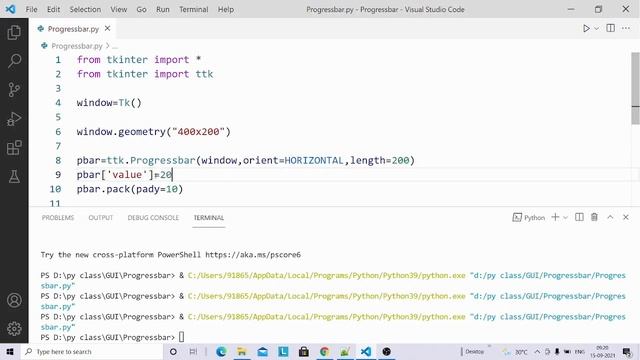Image resolution: width=640 pixels, height=360 pixels.
Task: Open the Help menu
Action: point(226,9)
